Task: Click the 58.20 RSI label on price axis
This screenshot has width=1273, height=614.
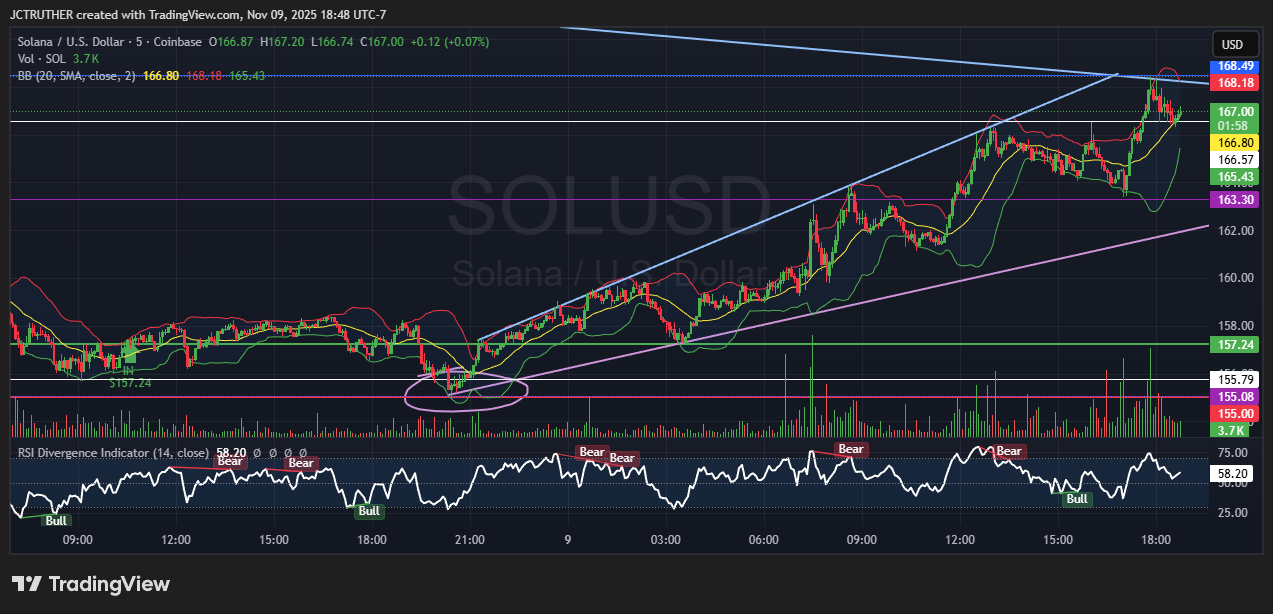Action: (1233, 472)
